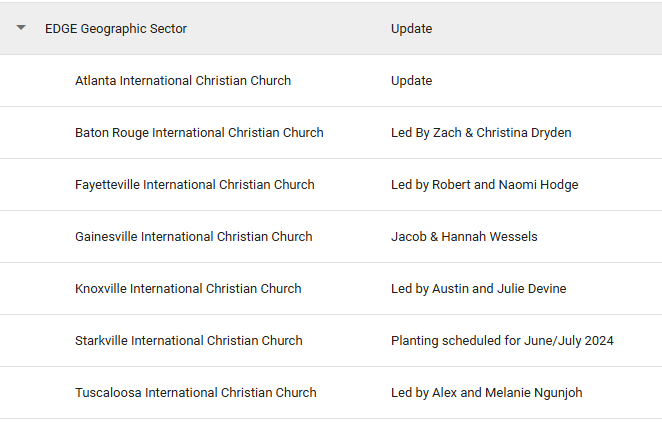Select 'Led by Robert and Naomi Hodge' text

484,185
